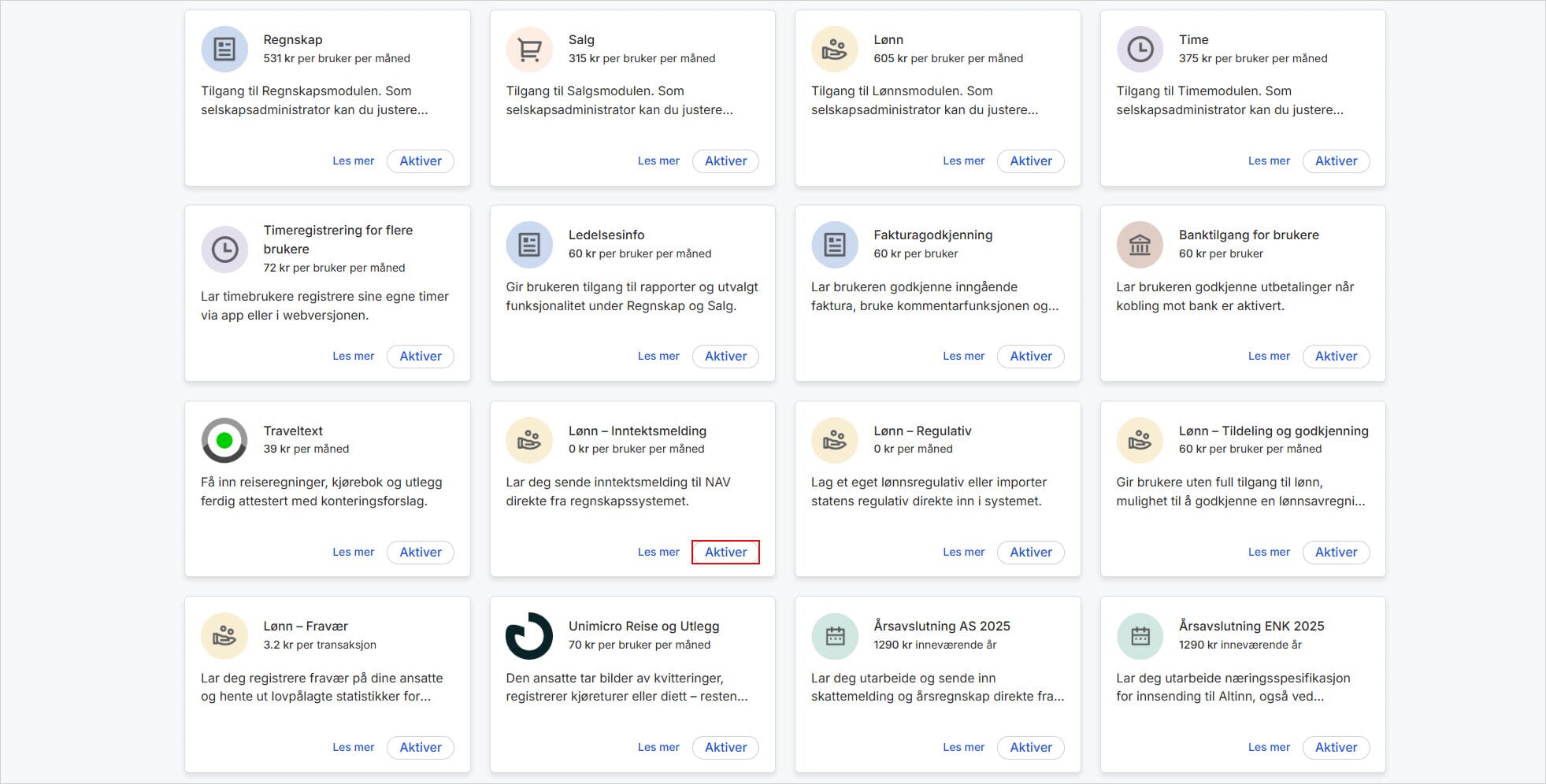
Task: Click the Unimicro Reise og Utlegg logo
Action: (x=529, y=636)
